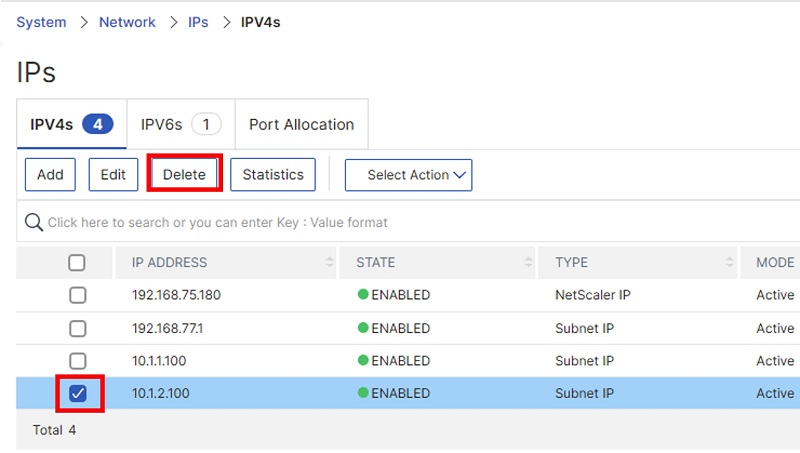Open the Port Allocation tab

click(302, 124)
